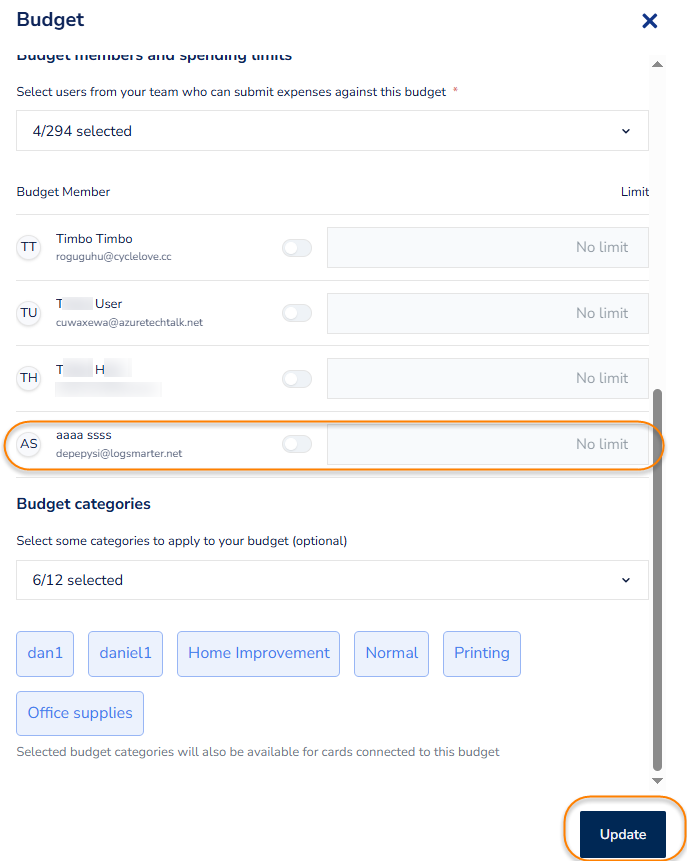The height and width of the screenshot is (861, 687).
Task: Open the 4/294 selected members dropdown
Action: pyautogui.click(x=332, y=131)
